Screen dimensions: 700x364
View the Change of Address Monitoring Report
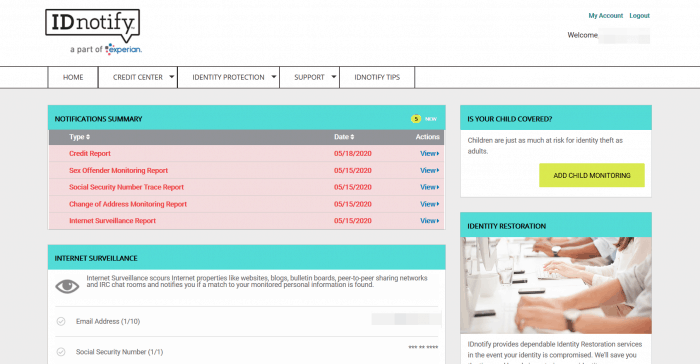coord(429,204)
